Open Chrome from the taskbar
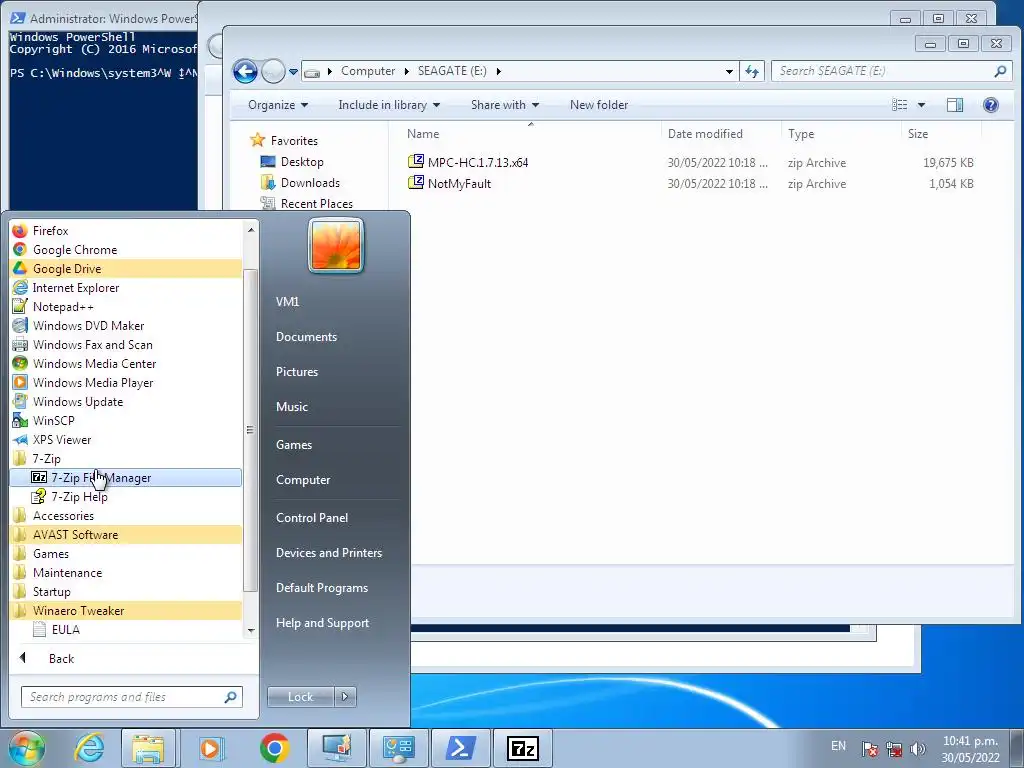 coord(274,748)
